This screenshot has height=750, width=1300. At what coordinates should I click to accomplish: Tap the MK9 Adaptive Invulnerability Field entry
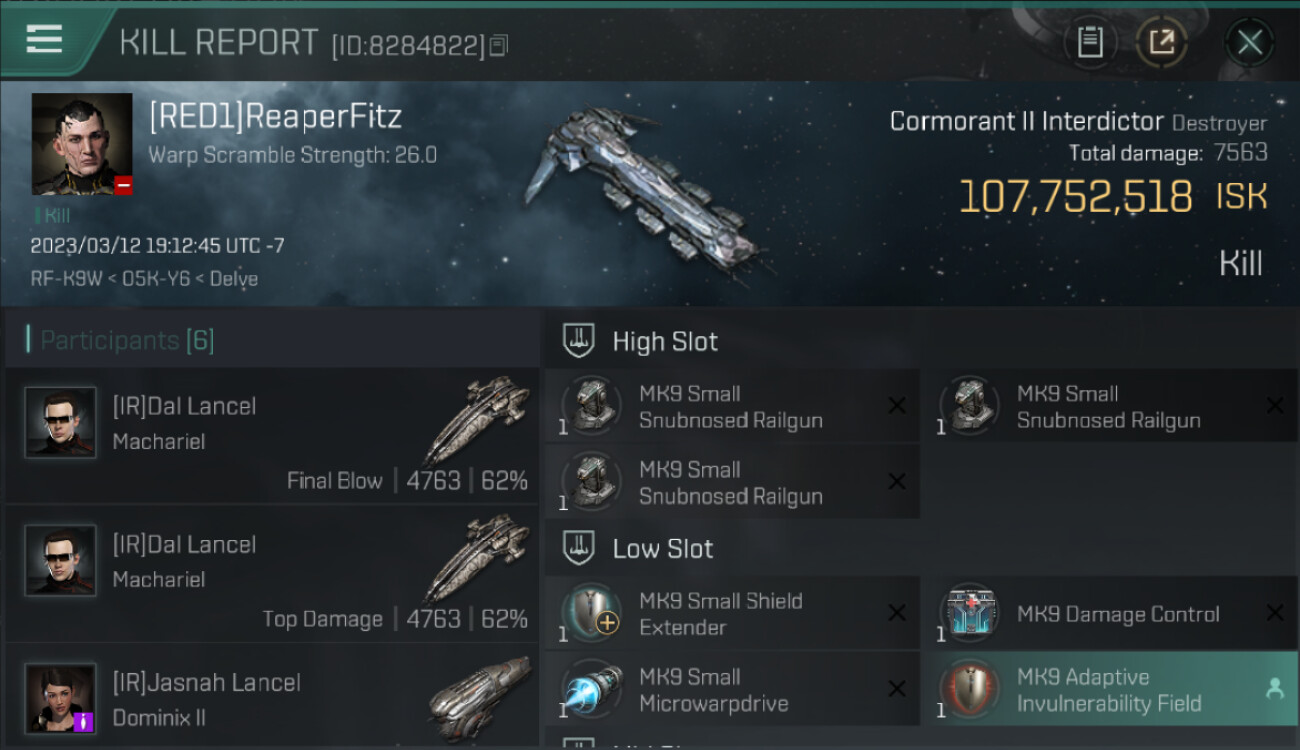click(x=1109, y=689)
